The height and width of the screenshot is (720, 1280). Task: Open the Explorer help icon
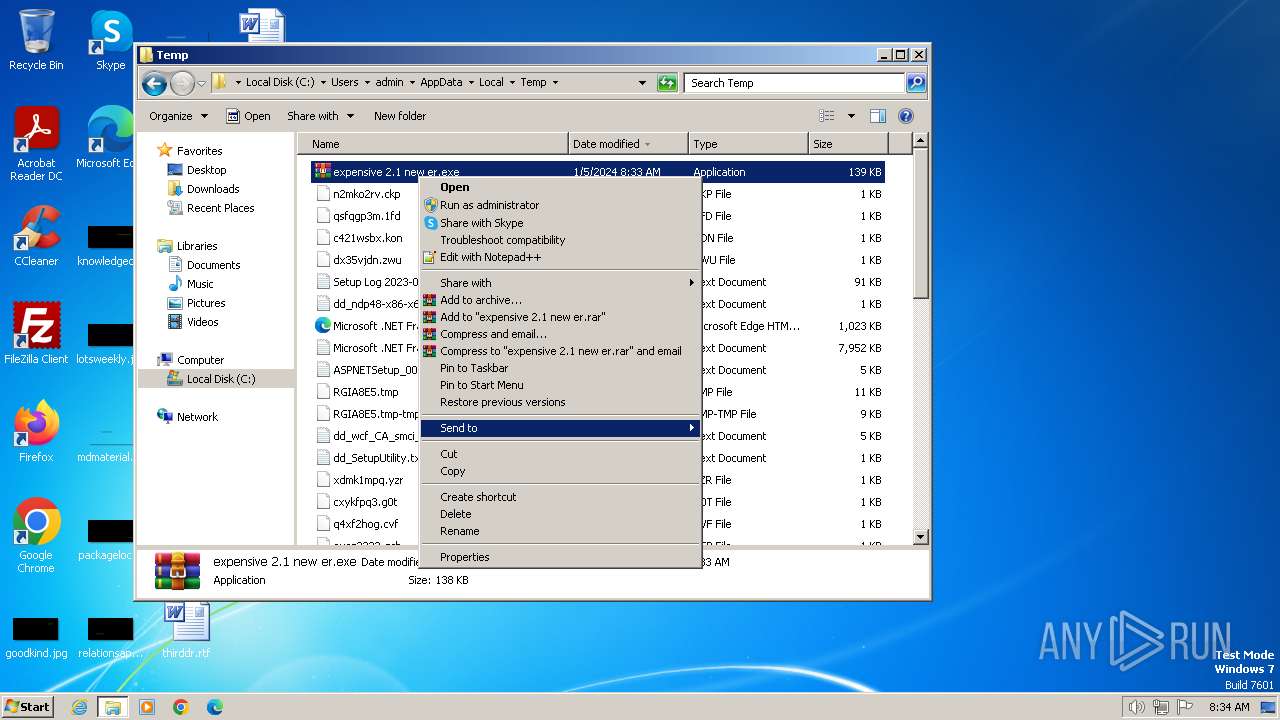click(x=905, y=116)
